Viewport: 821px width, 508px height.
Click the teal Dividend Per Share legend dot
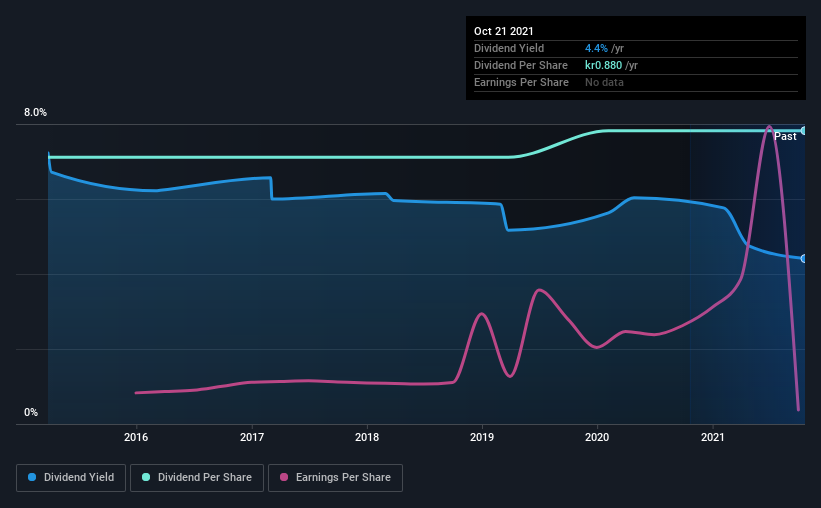point(146,477)
